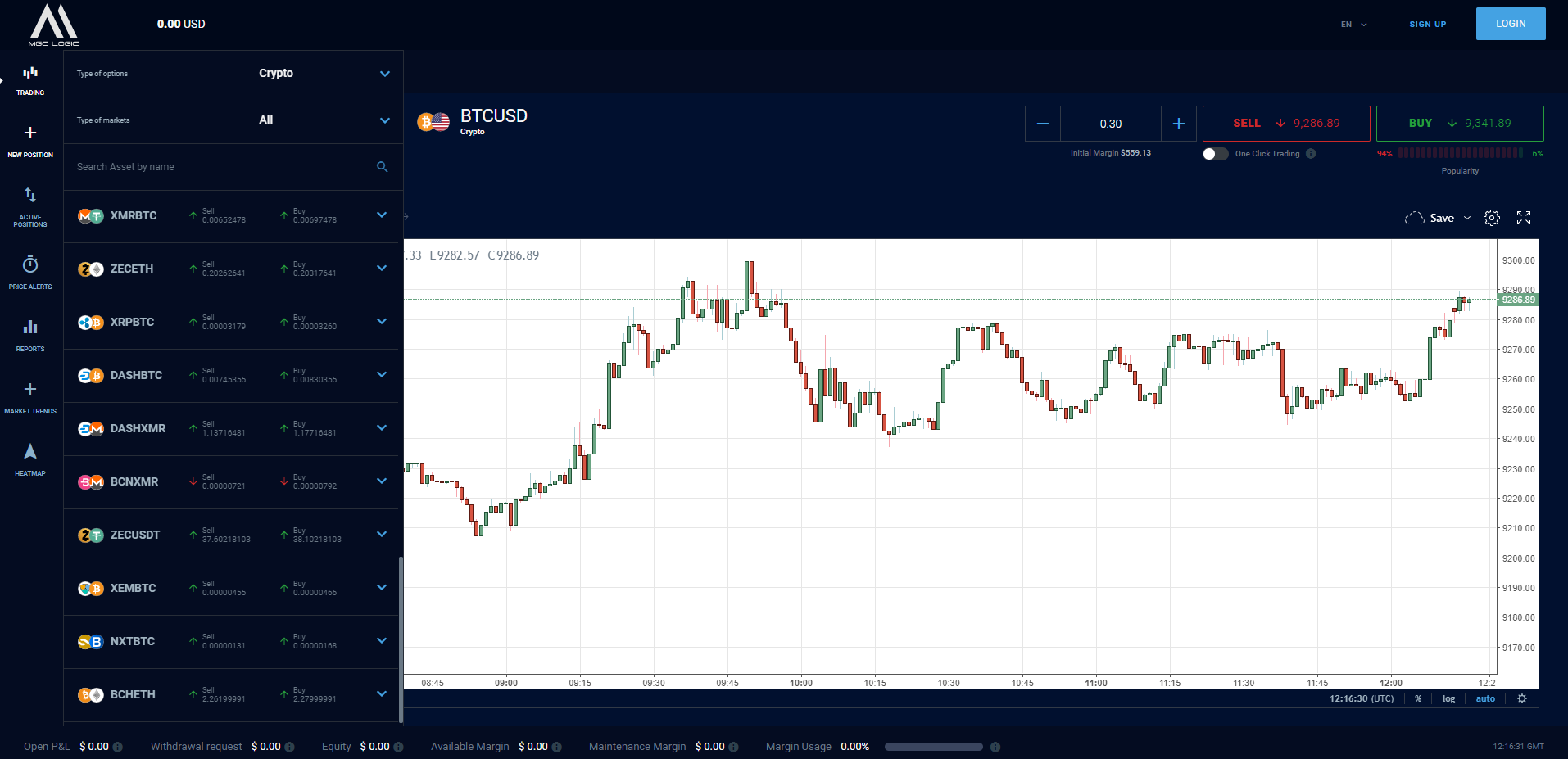The height and width of the screenshot is (759, 1568).
Task: Click the SIGN UP link
Action: click(x=1427, y=25)
